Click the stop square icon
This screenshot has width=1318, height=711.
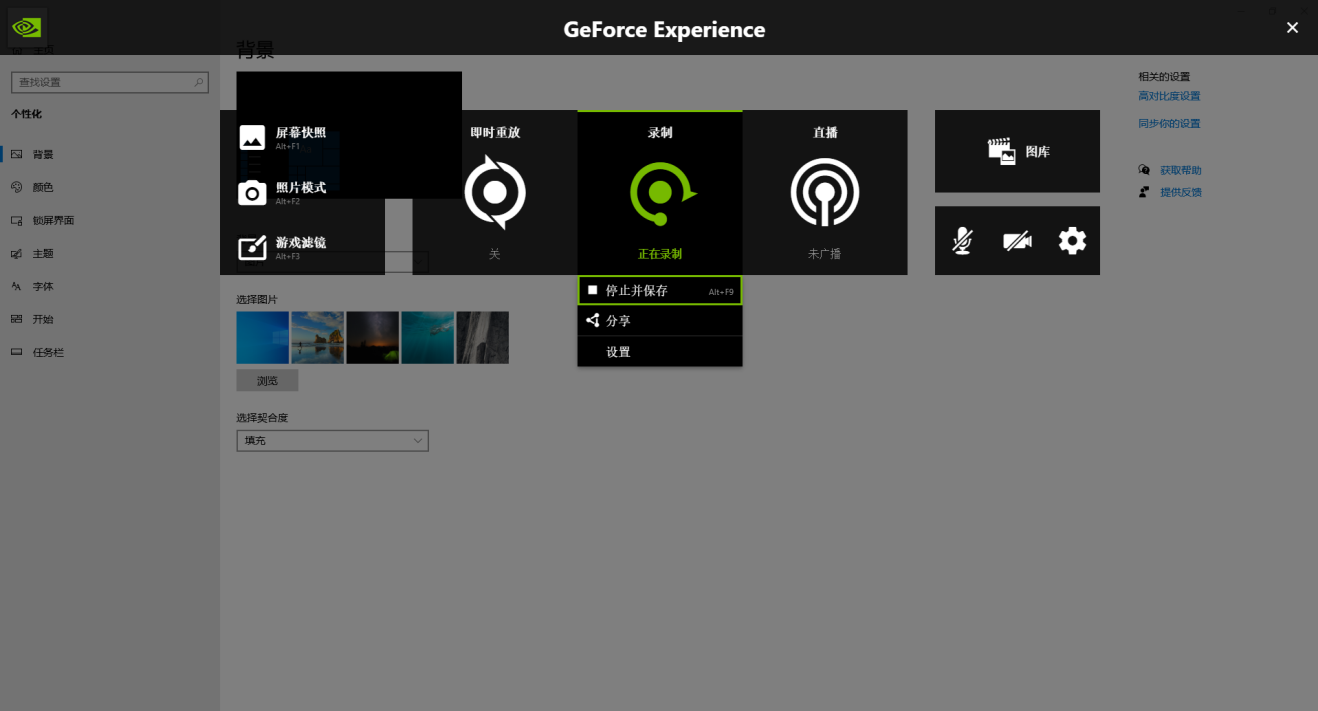click(592, 290)
